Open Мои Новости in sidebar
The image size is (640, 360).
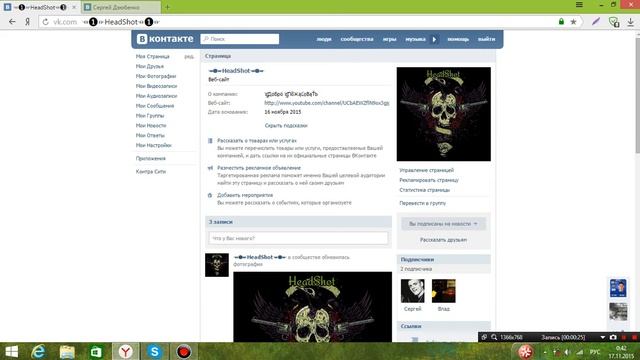pos(151,125)
